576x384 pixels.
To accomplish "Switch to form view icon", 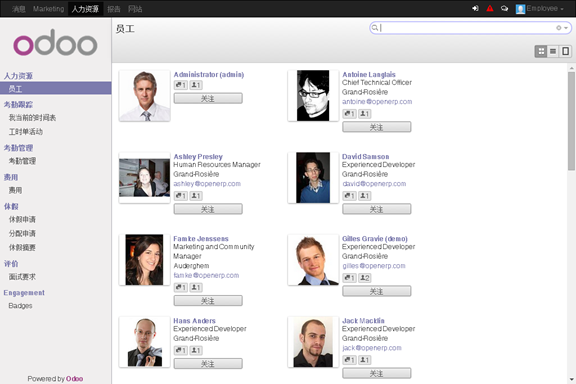I will pyautogui.click(x=565, y=51).
